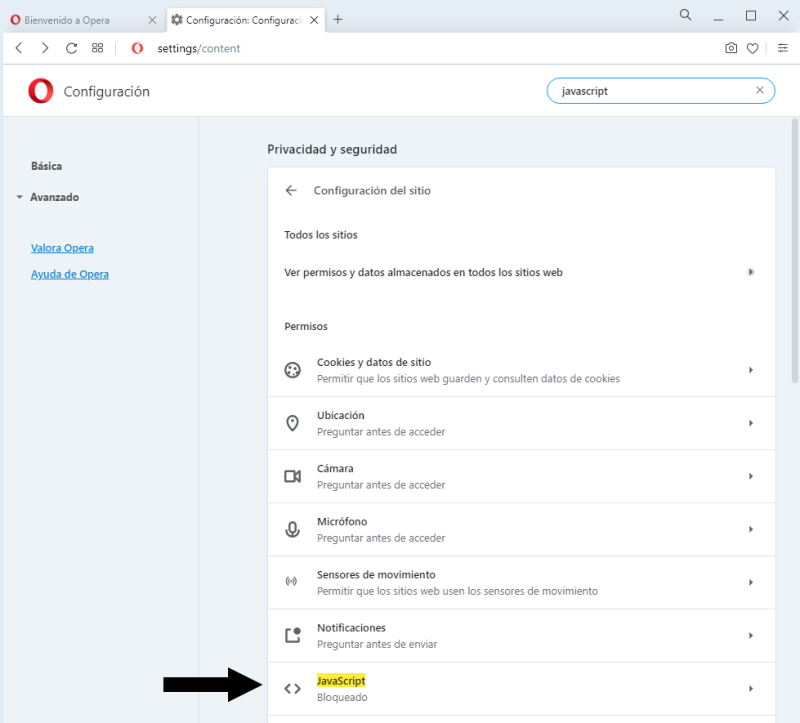800x723 pixels.
Task: Select the Configuración browser tab
Action: pyautogui.click(x=240, y=18)
